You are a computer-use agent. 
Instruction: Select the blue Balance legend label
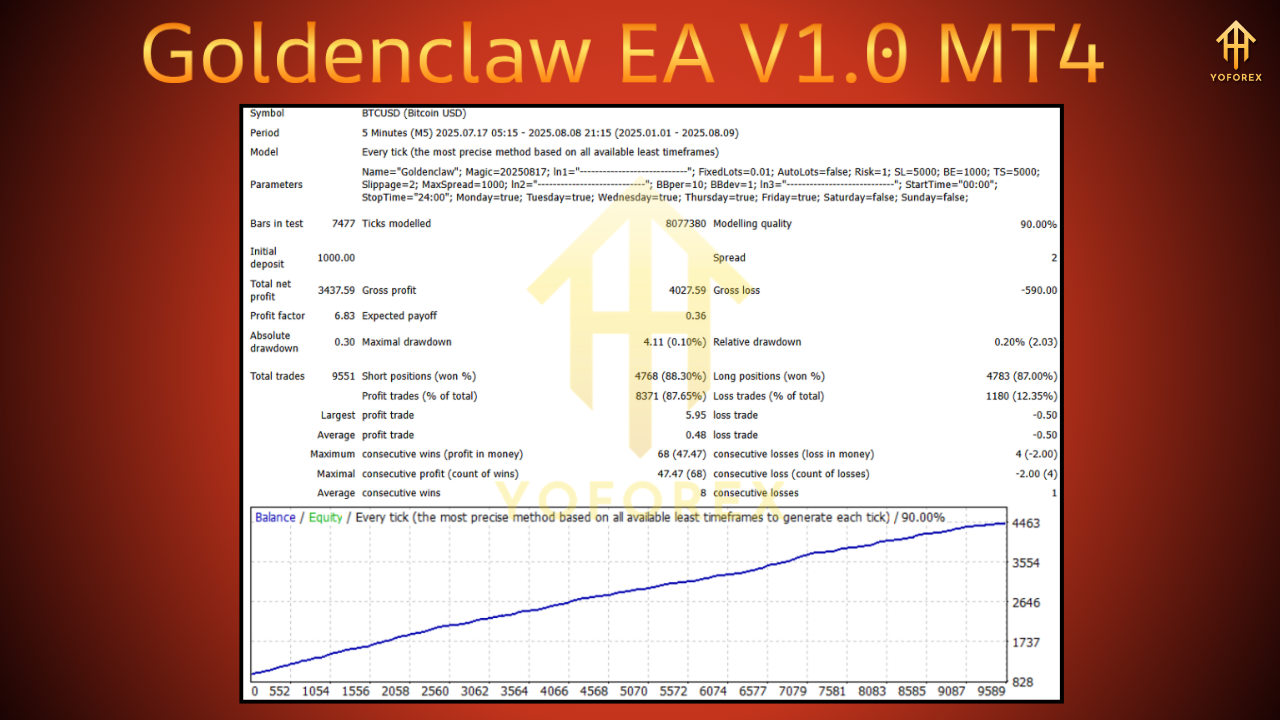click(x=274, y=517)
